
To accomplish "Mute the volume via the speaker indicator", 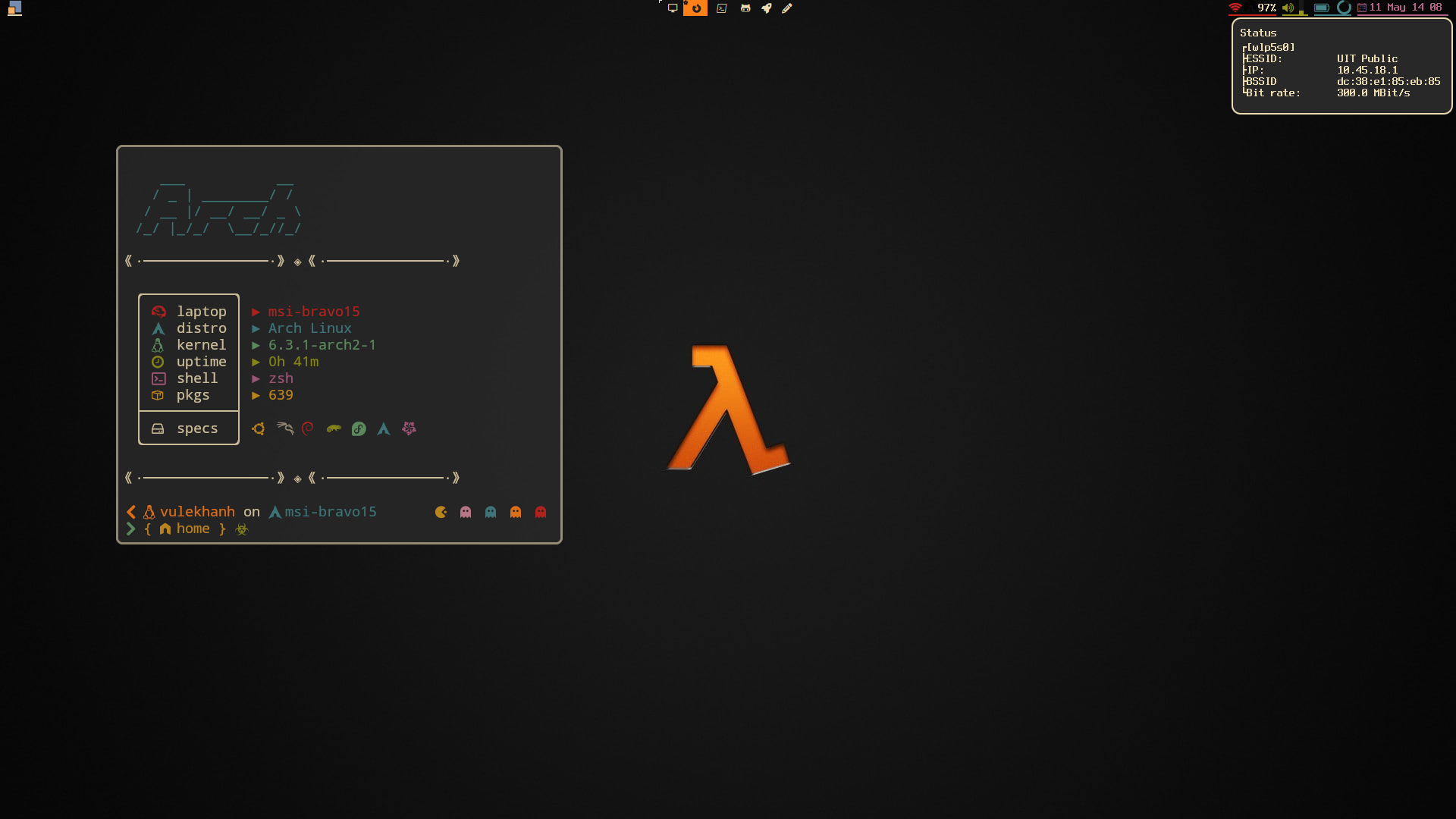I will pos(1288,8).
